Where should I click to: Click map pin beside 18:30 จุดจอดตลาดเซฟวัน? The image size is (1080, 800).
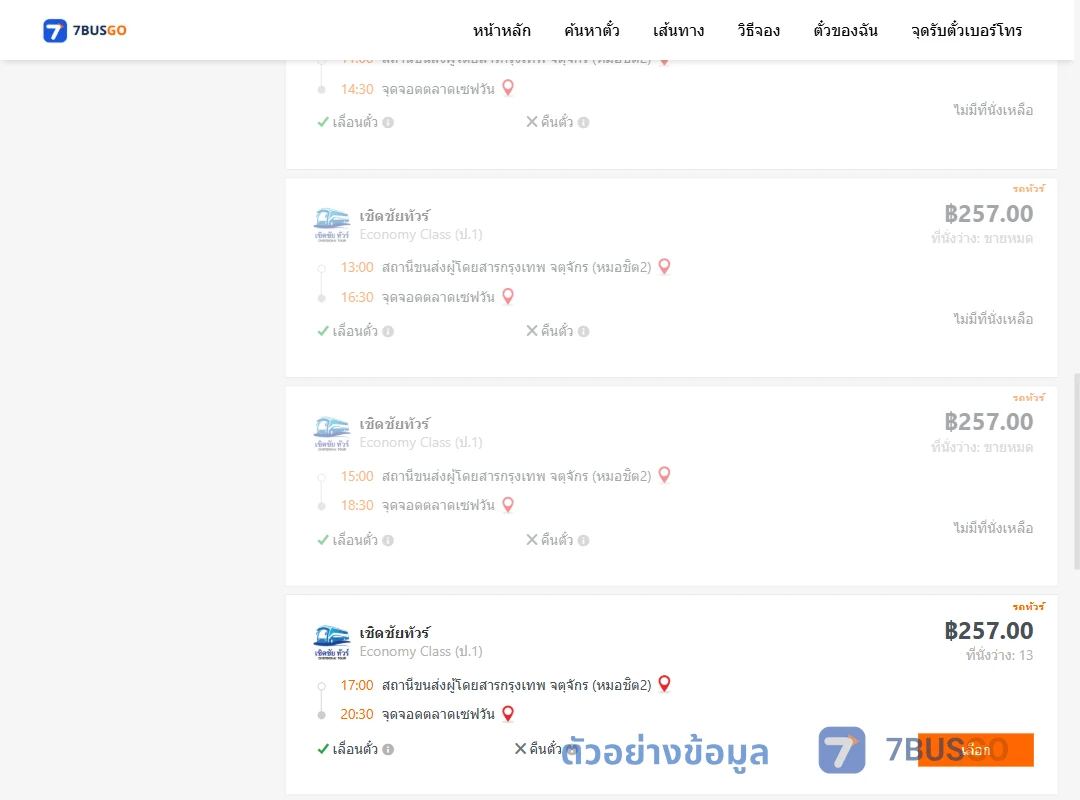point(508,504)
